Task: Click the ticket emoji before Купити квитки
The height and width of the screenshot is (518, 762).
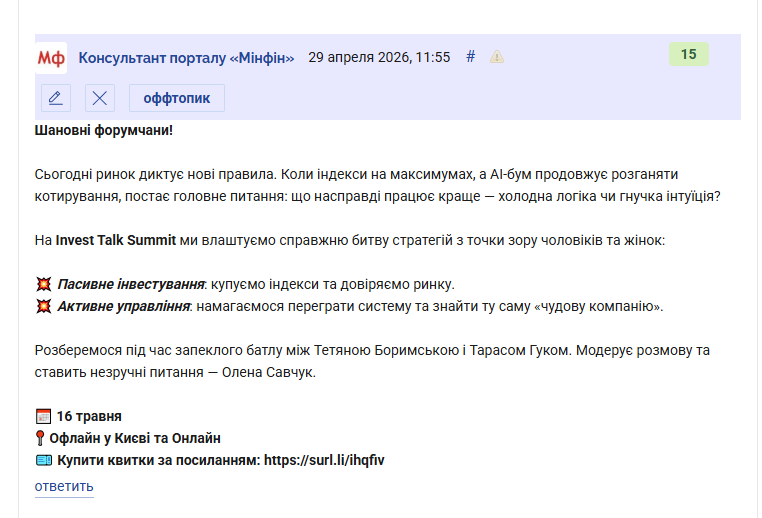Action: coord(43,460)
